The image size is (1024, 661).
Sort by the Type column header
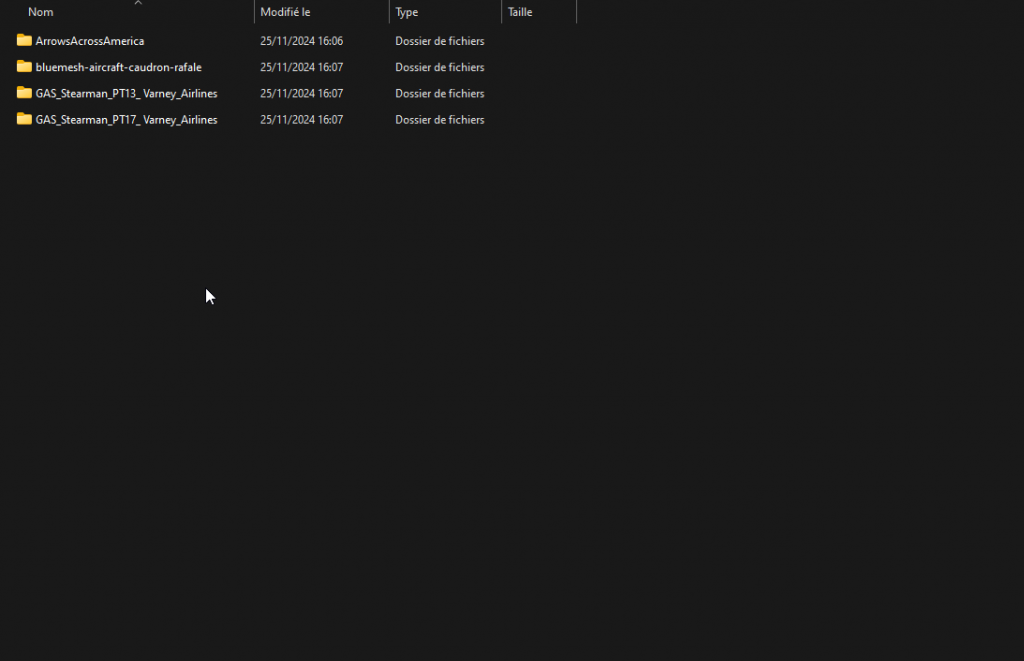coord(407,12)
